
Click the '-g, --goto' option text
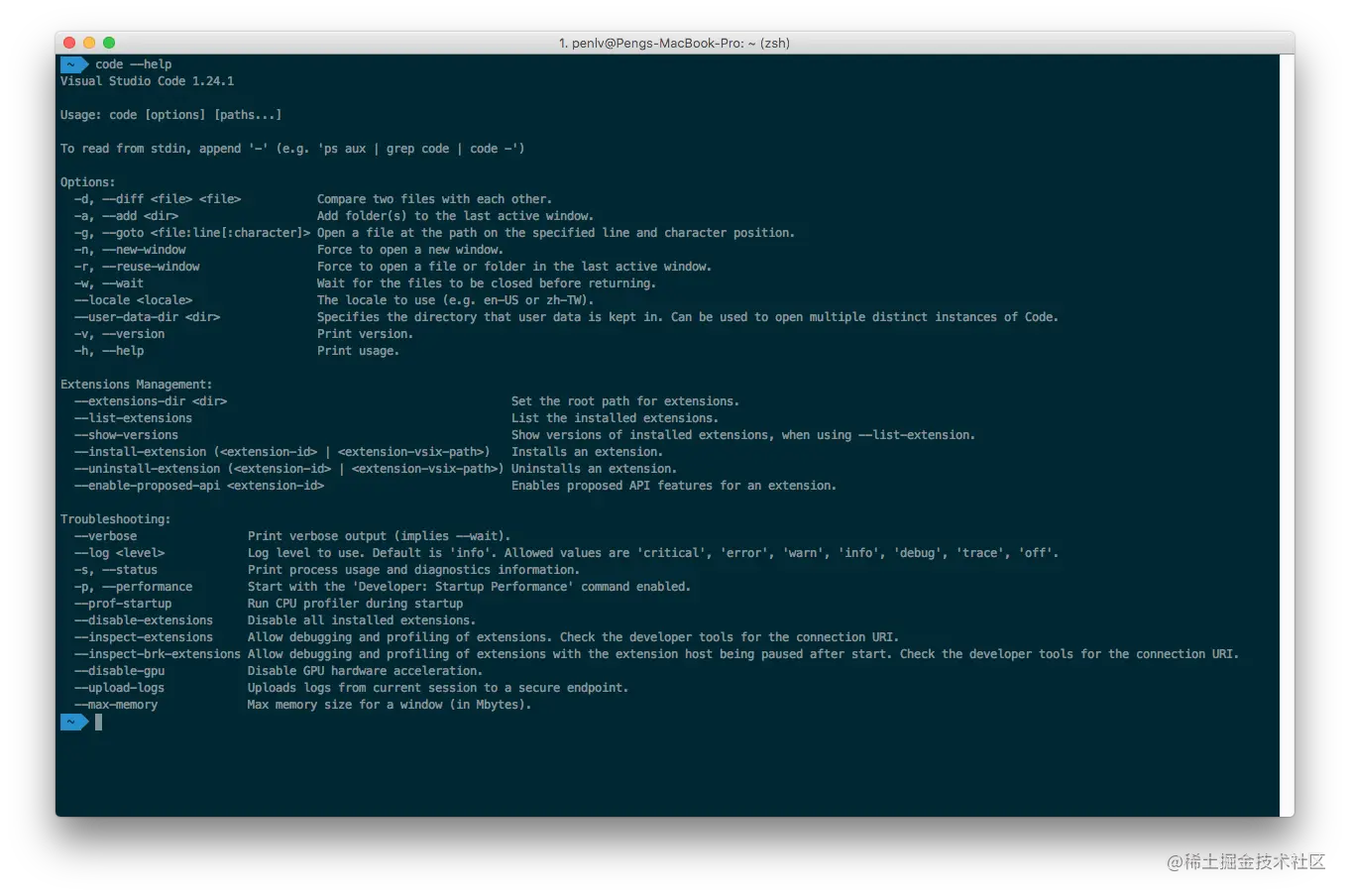(x=192, y=233)
